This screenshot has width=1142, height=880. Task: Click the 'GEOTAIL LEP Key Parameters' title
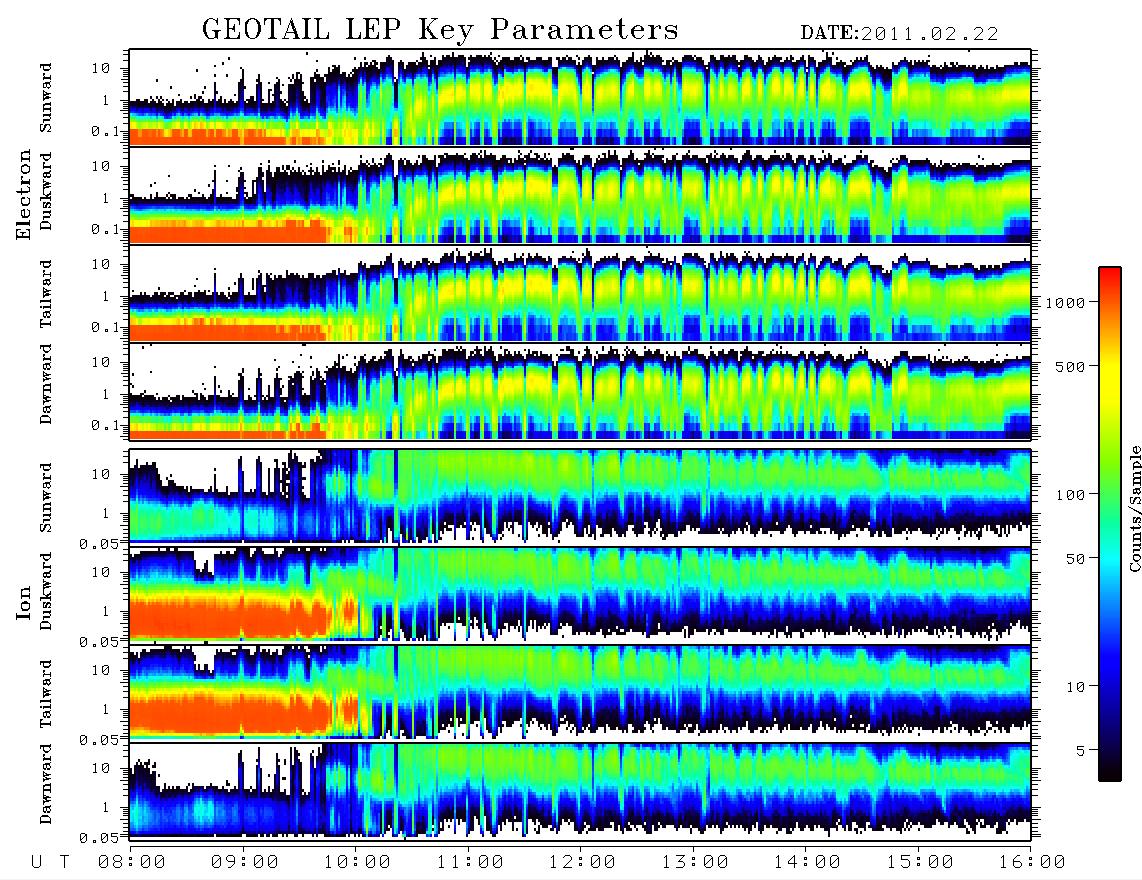440,30
